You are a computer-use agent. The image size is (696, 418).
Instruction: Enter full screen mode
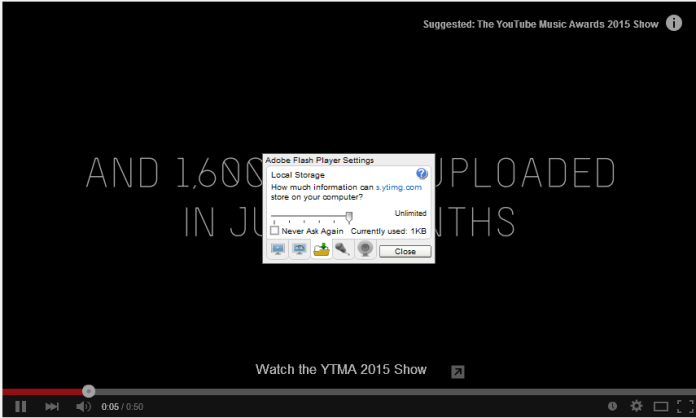[685, 406]
